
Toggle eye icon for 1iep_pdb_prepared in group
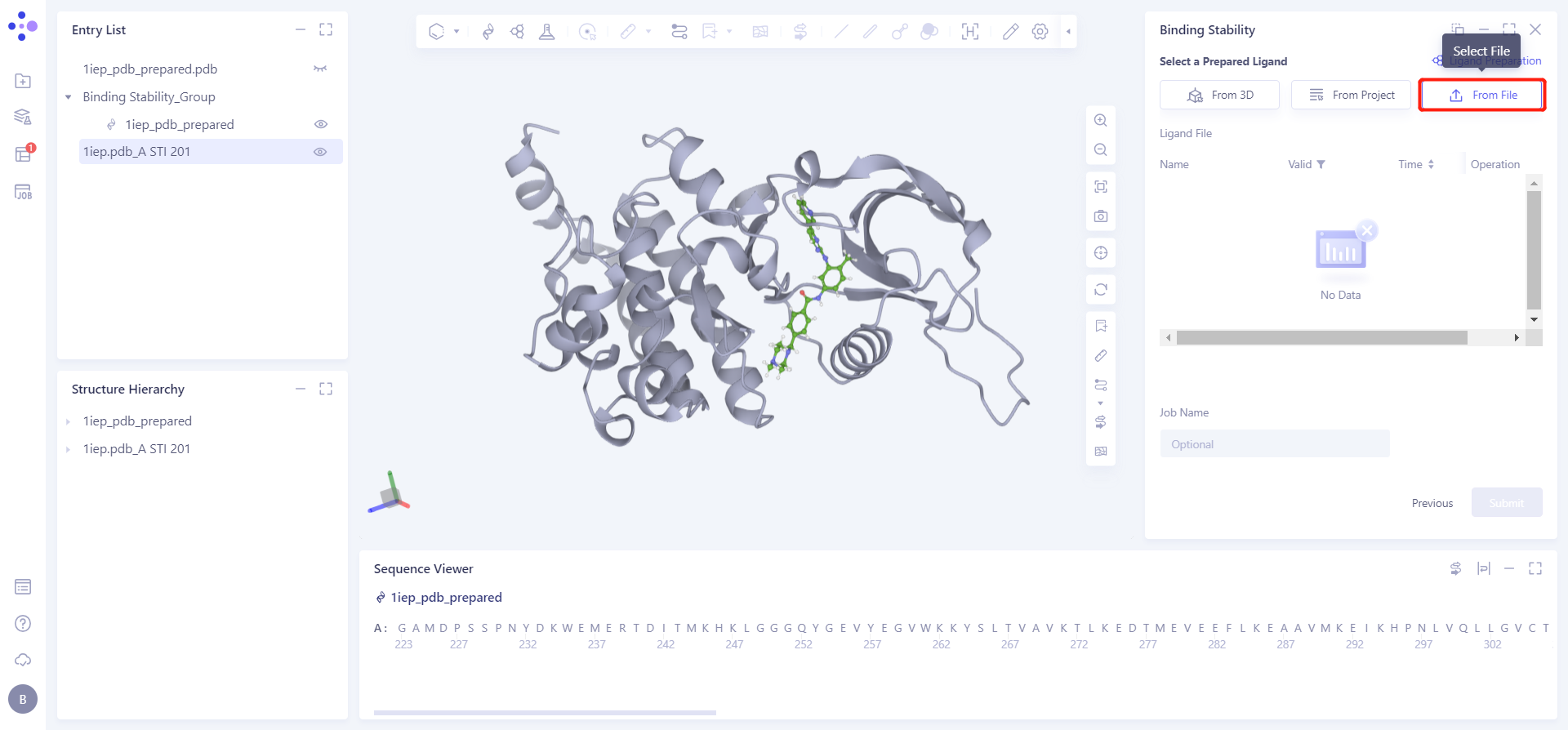[x=320, y=124]
